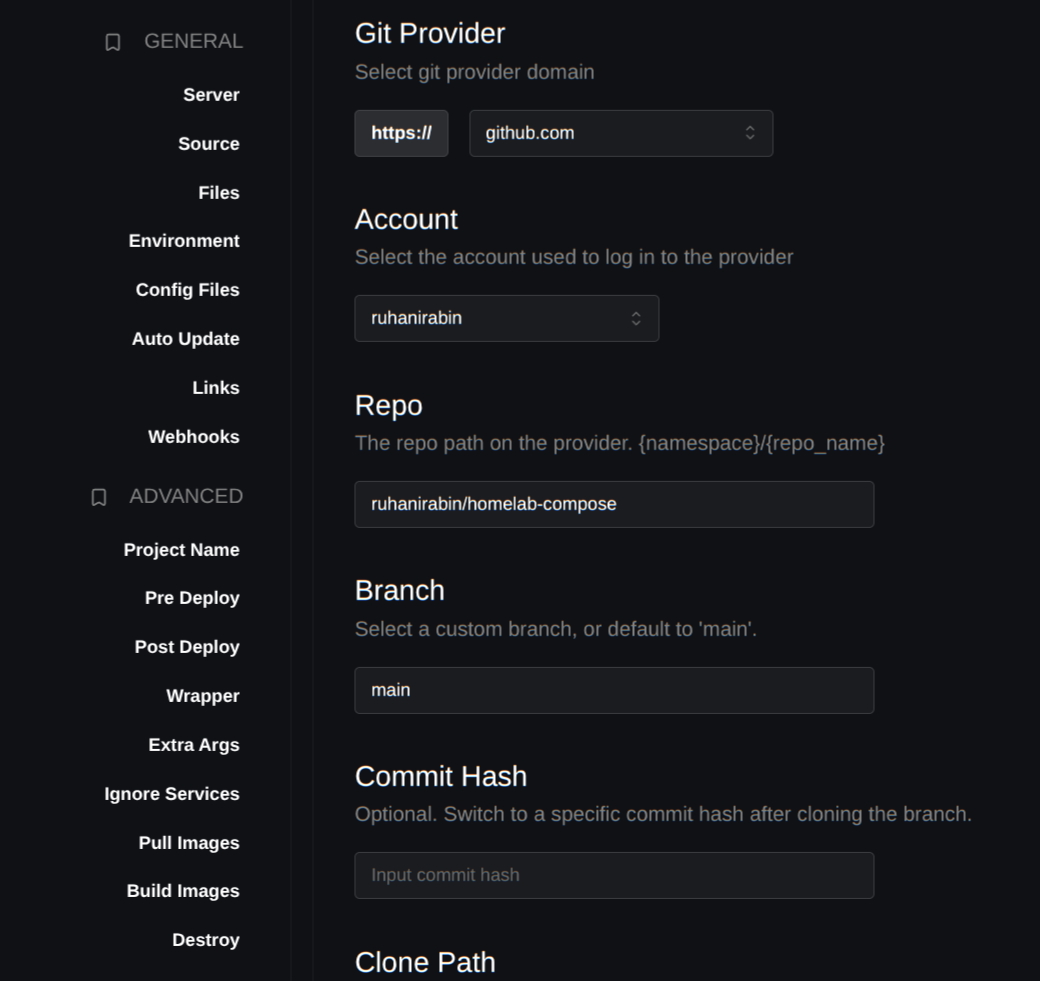Image resolution: width=1040 pixels, height=981 pixels.
Task: Click the up-down chevron icon in ruhanirabin selector
Action: click(635, 318)
